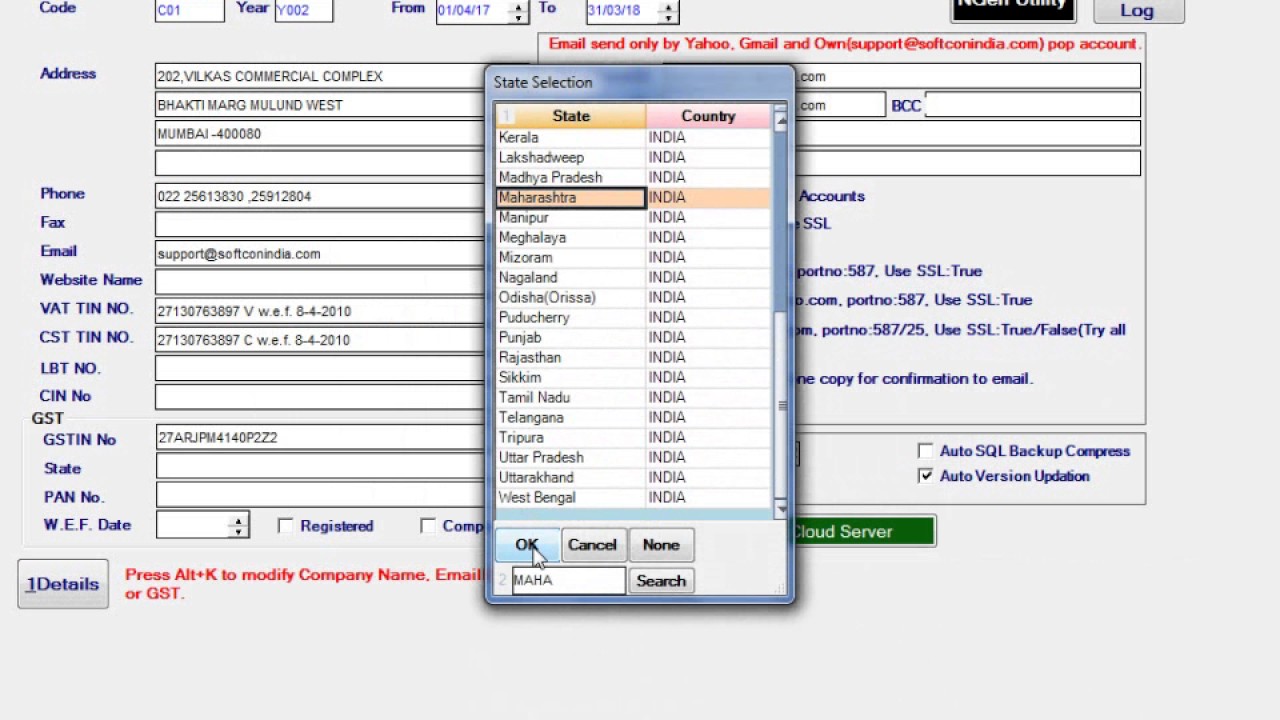Open the Log button
Image resolution: width=1280 pixels, height=720 pixels.
(1138, 11)
